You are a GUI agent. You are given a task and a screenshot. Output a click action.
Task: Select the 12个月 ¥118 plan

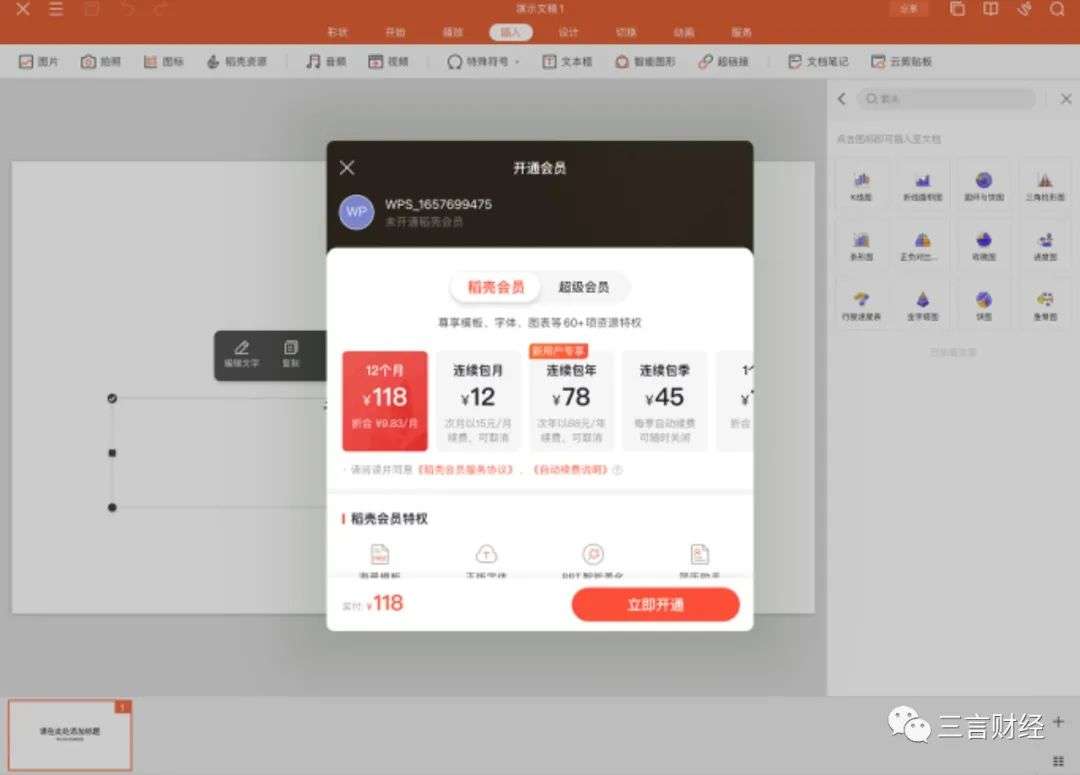[x=385, y=401]
